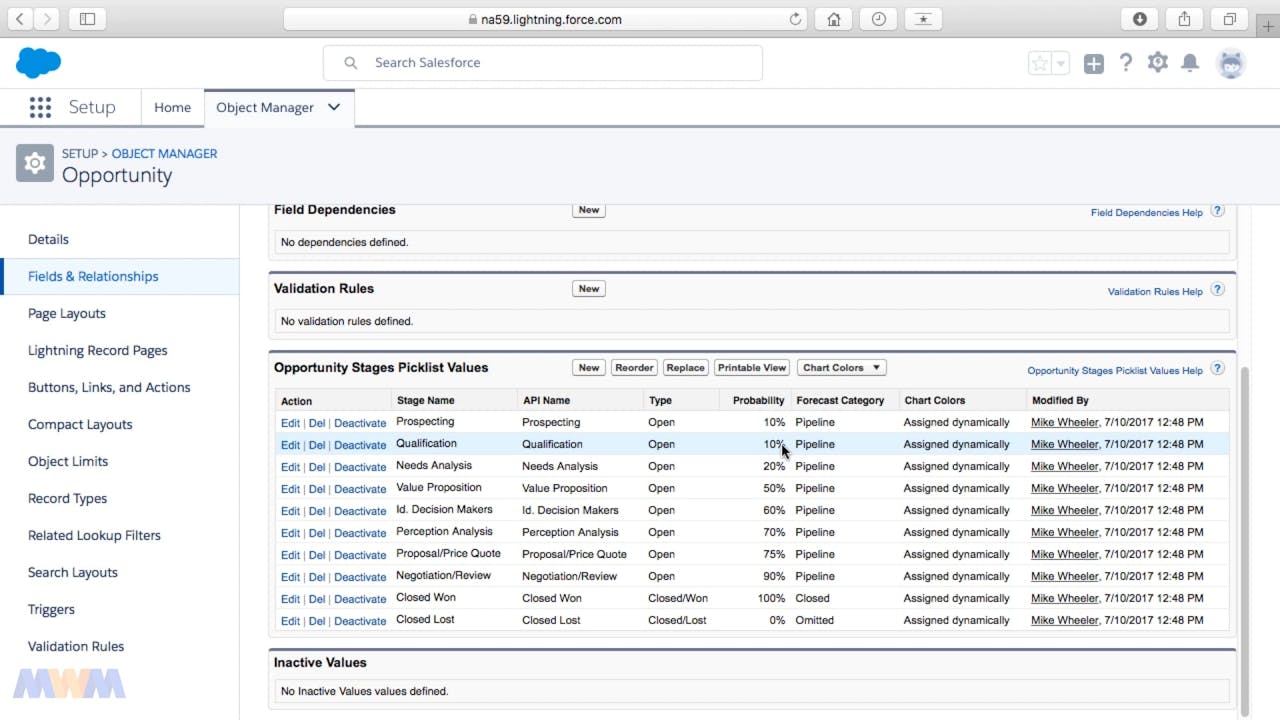Viewport: 1280px width, 720px height.
Task: Open Opportunity Stages Picklist Values Help link
Action: pyautogui.click(x=1115, y=371)
